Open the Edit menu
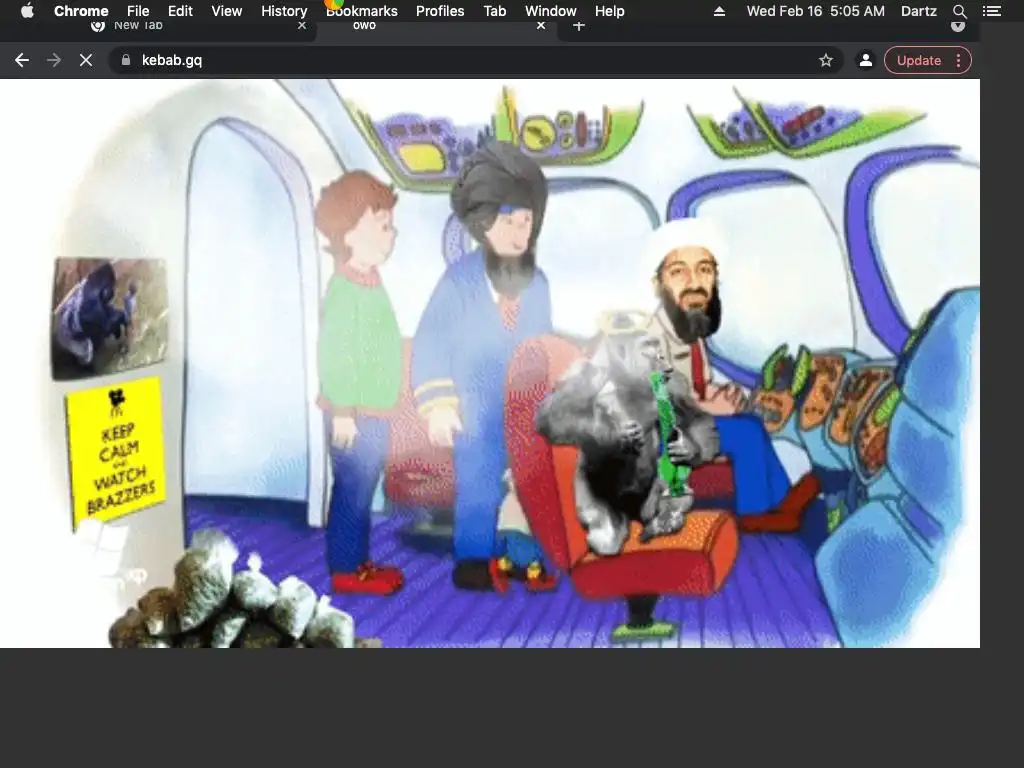The image size is (1024, 768). (x=180, y=11)
